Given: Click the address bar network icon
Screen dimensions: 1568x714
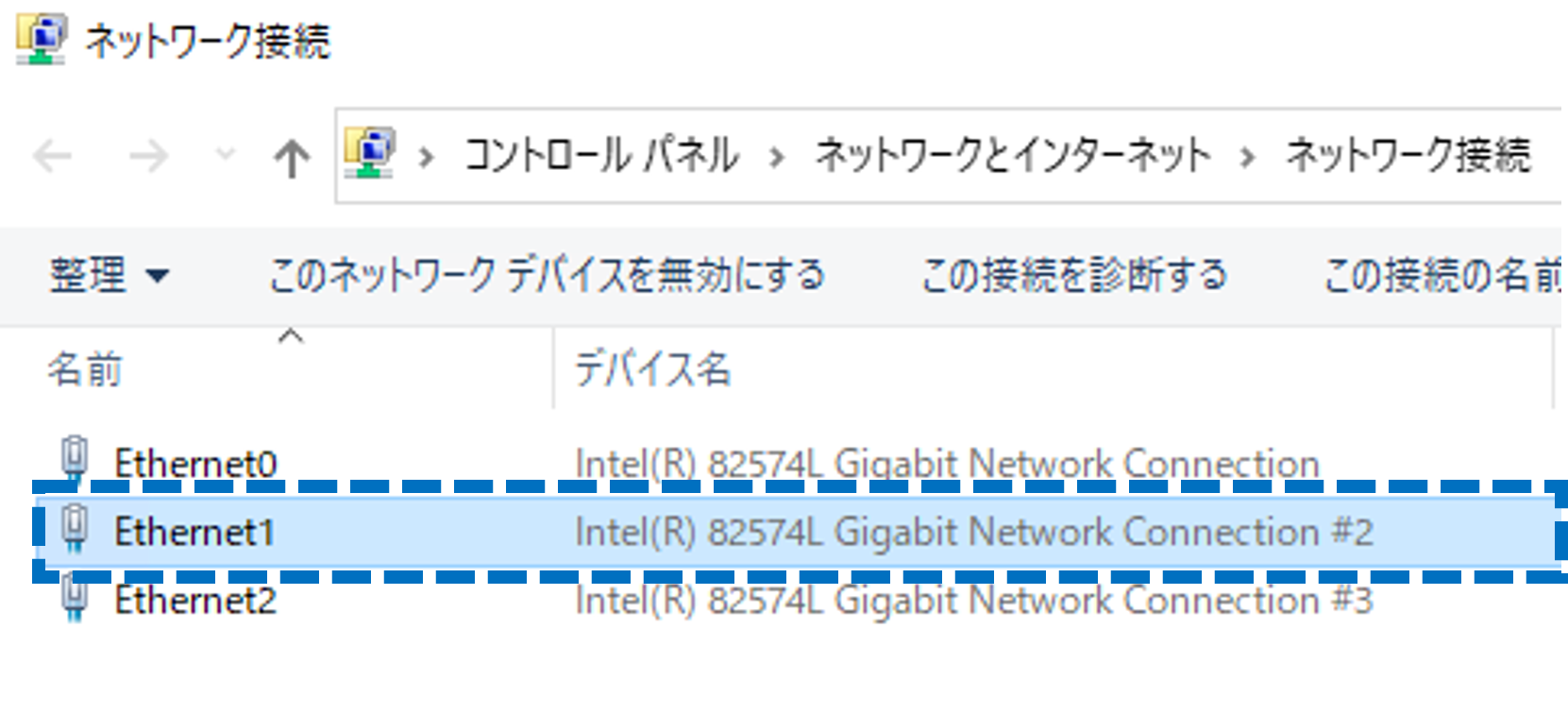Looking at the screenshot, I should pyautogui.click(x=370, y=153).
